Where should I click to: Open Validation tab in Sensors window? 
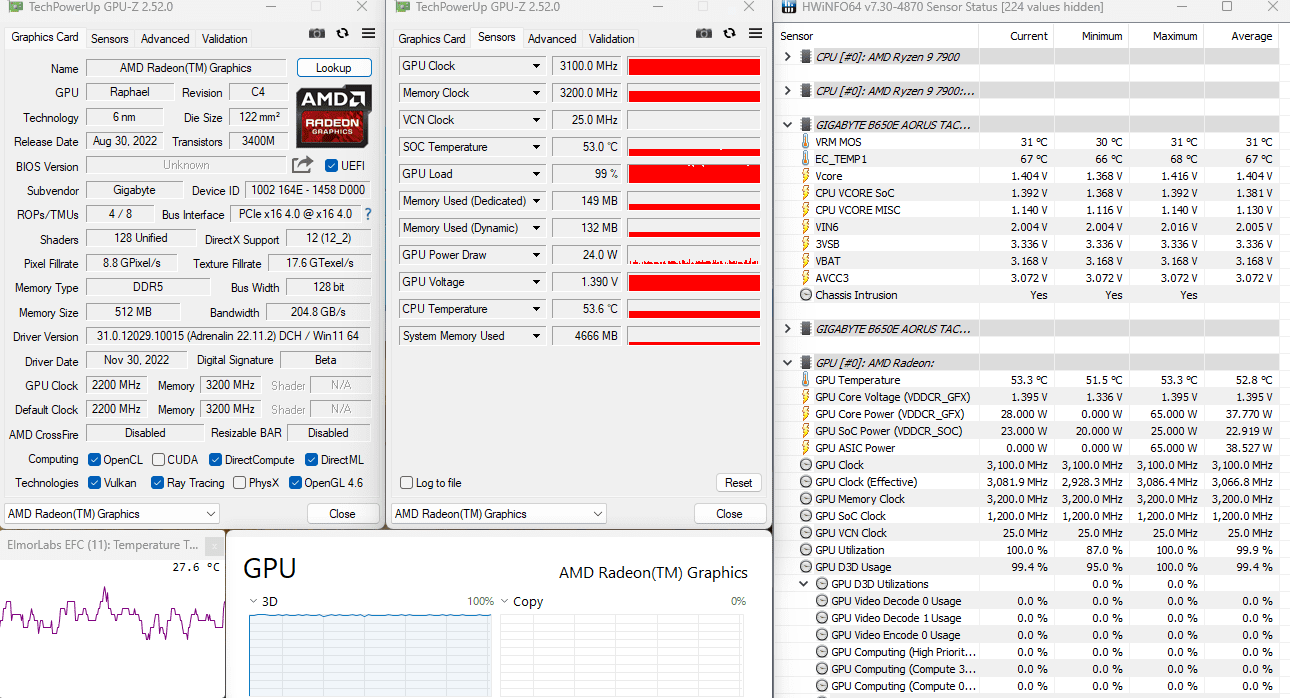pyautogui.click(x=611, y=39)
